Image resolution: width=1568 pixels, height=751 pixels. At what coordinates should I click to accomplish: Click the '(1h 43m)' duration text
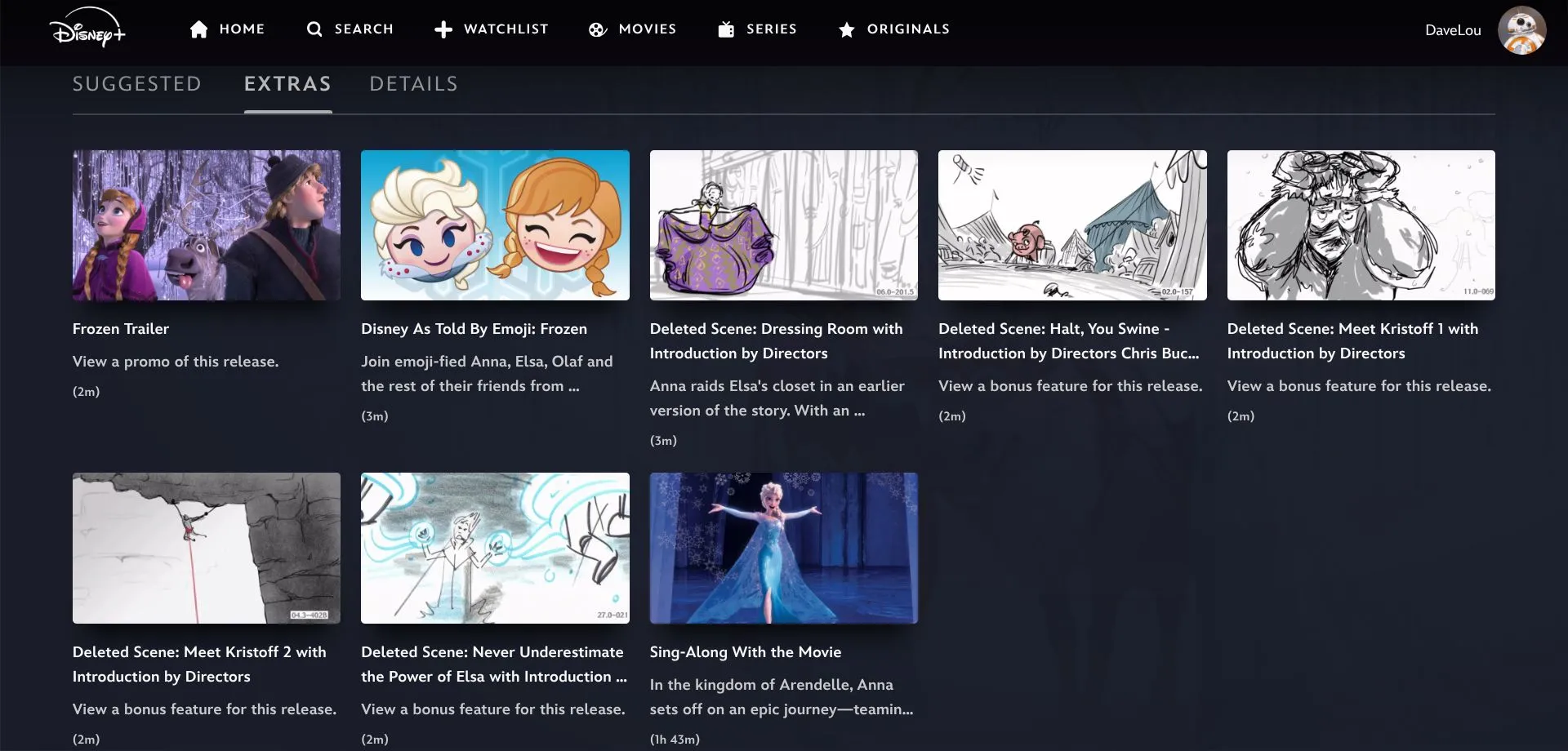[x=675, y=740]
